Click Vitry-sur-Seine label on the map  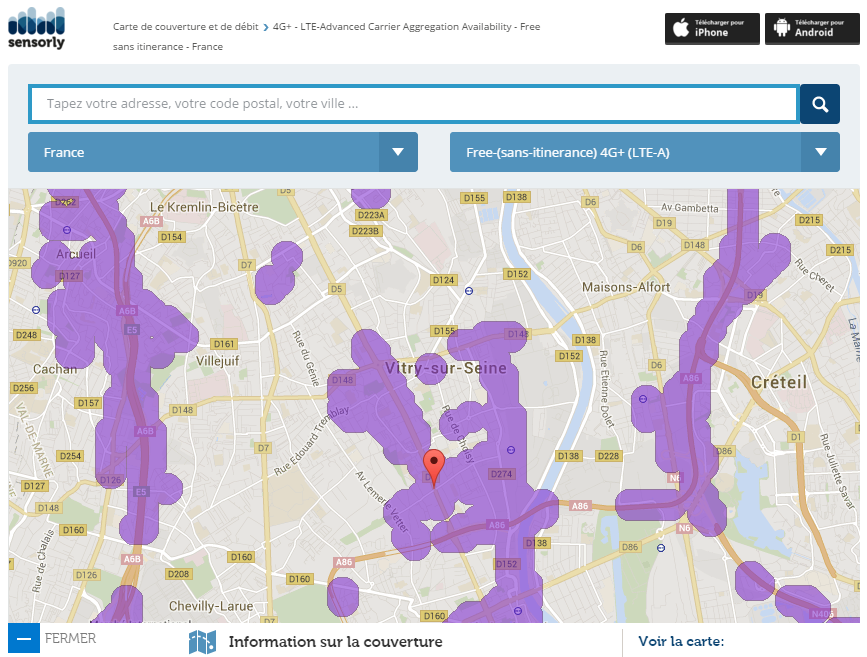tap(446, 369)
